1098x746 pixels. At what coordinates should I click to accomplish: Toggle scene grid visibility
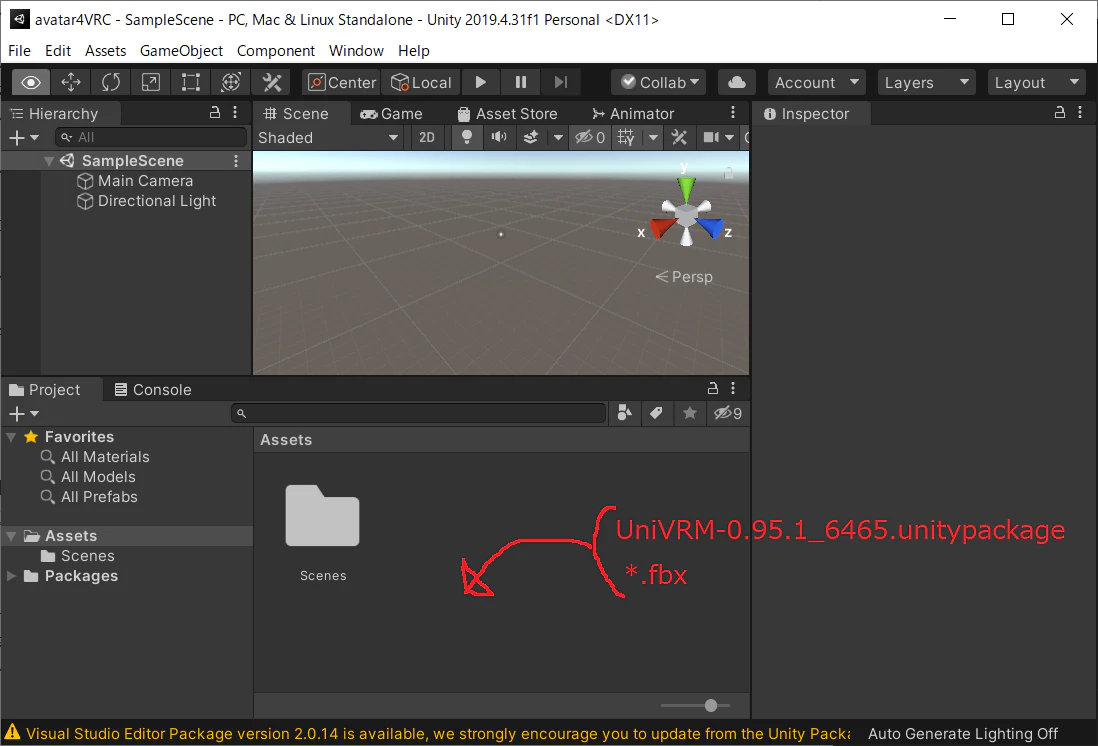626,138
